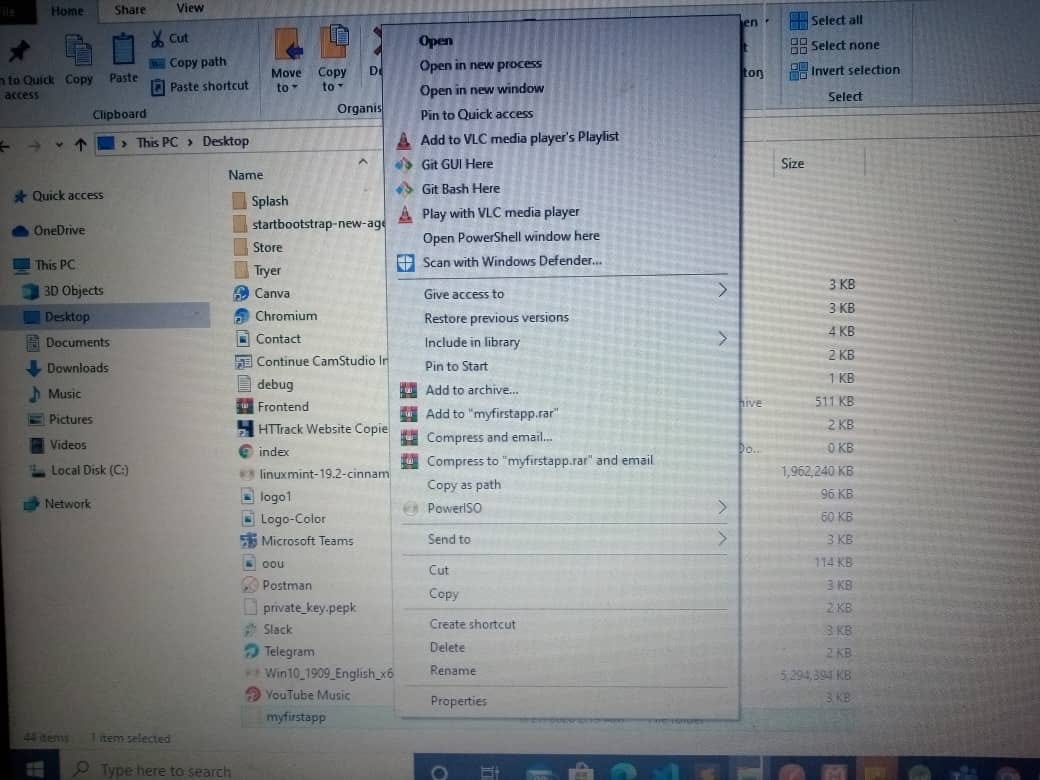This screenshot has width=1040, height=780.
Task: Open Pictures in navigation pane
Action: coord(60,420)
